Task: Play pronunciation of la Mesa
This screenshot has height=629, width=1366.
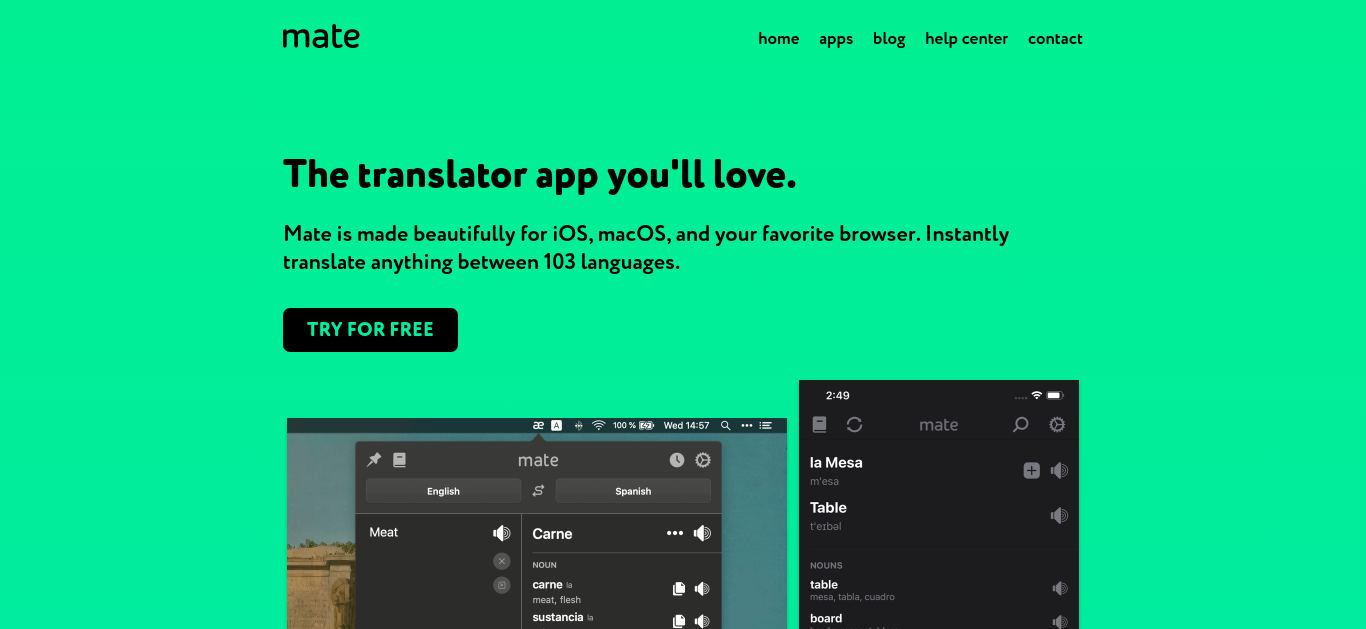Action: 1059,470
